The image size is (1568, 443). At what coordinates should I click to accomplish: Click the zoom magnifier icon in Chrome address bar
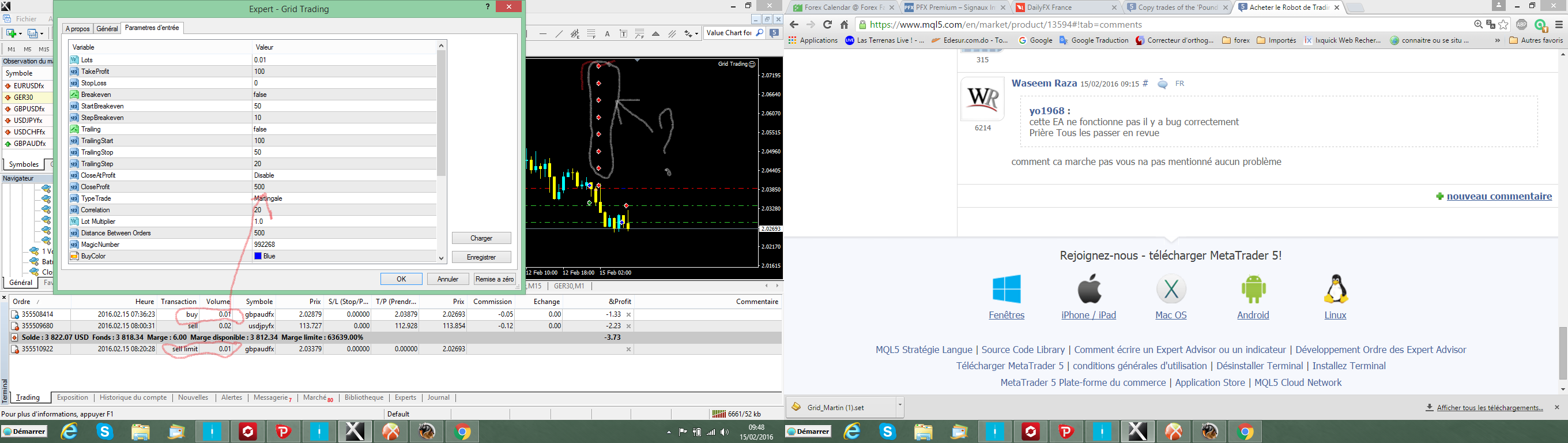1479,24
